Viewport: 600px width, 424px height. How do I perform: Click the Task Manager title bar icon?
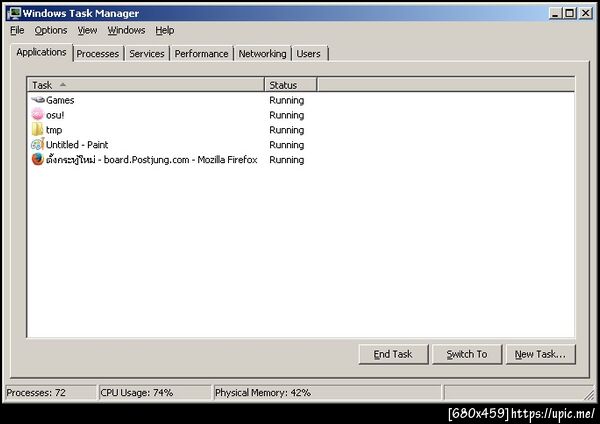14,13
